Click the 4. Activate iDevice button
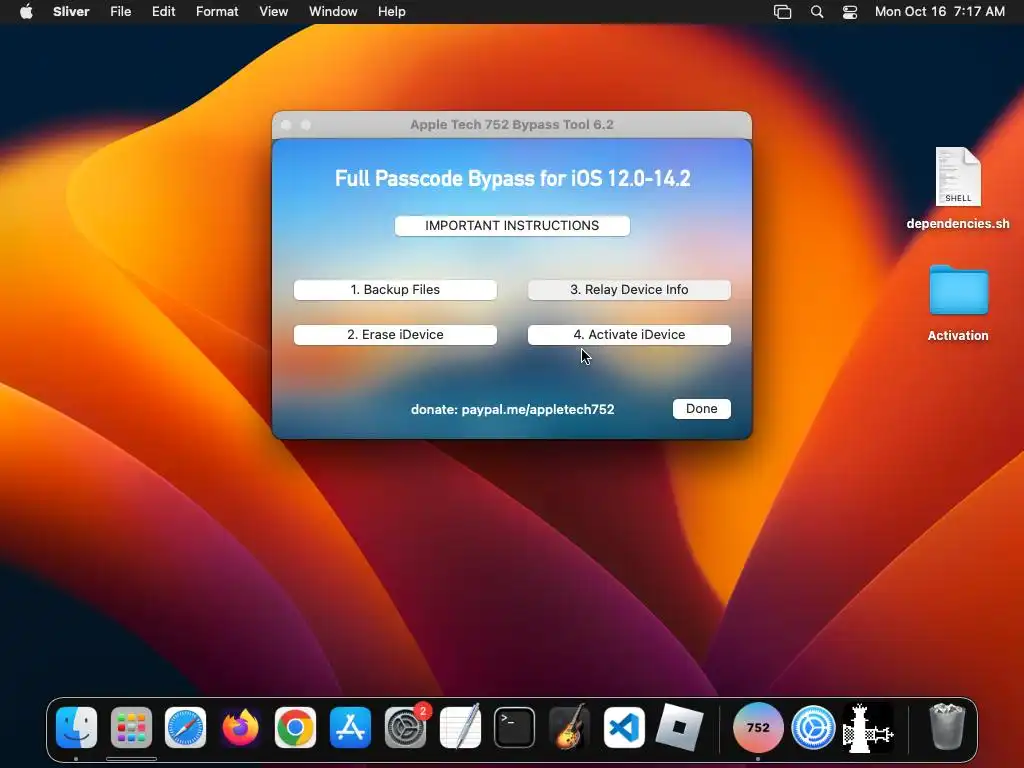The height and width of the screenshot is (768, 1024). pyautogui.click(x=629, y=335)
